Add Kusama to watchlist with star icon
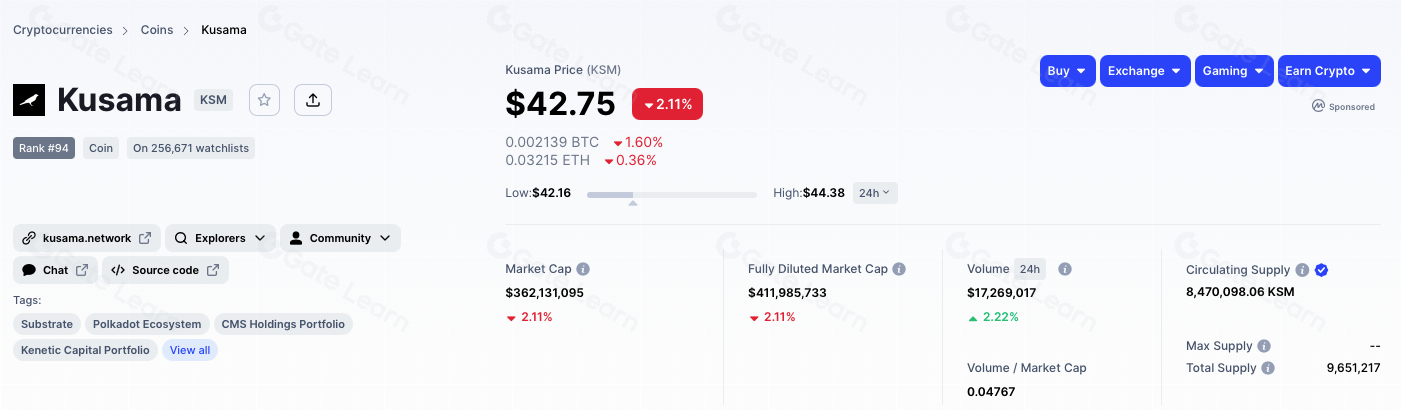1401x410 pixels. tap(264, 100)
